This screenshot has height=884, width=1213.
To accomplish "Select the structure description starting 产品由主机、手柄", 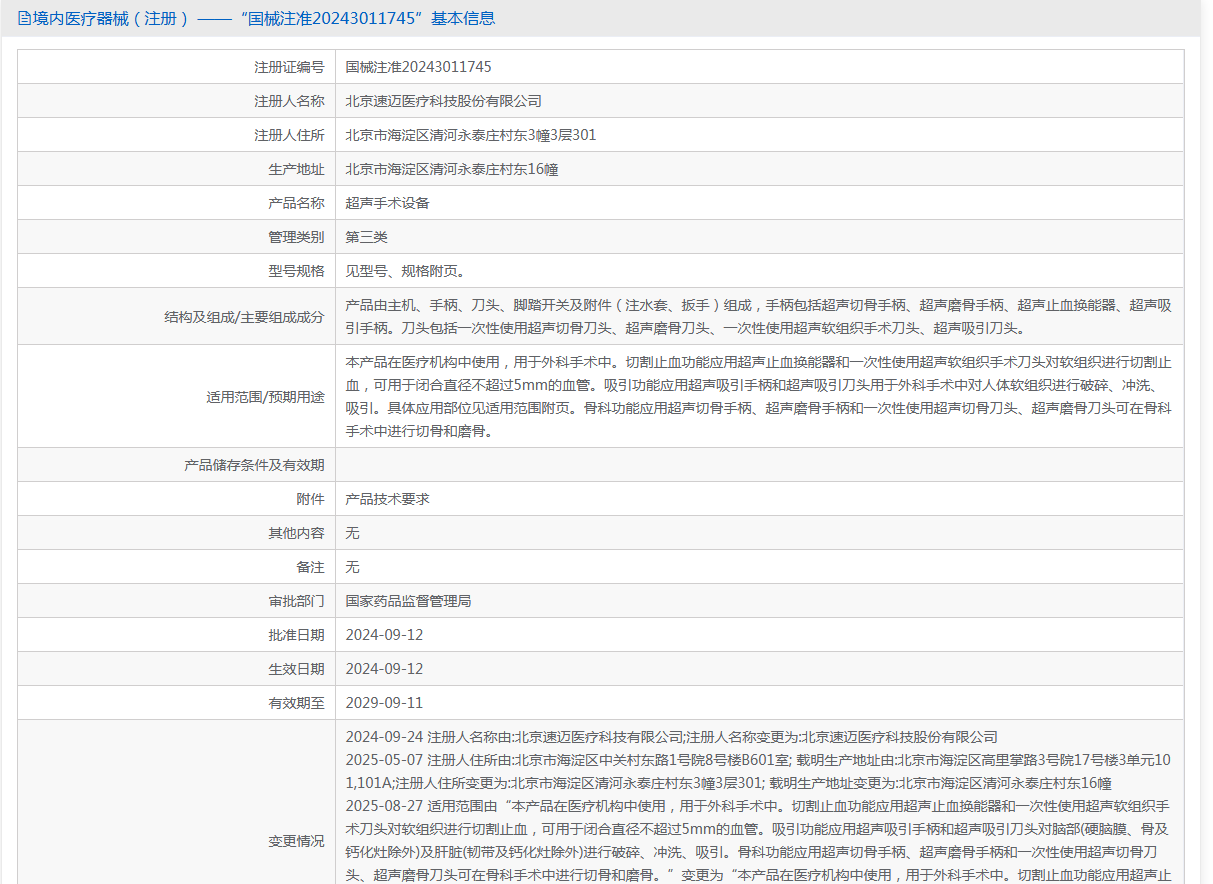I will point(759,316).
